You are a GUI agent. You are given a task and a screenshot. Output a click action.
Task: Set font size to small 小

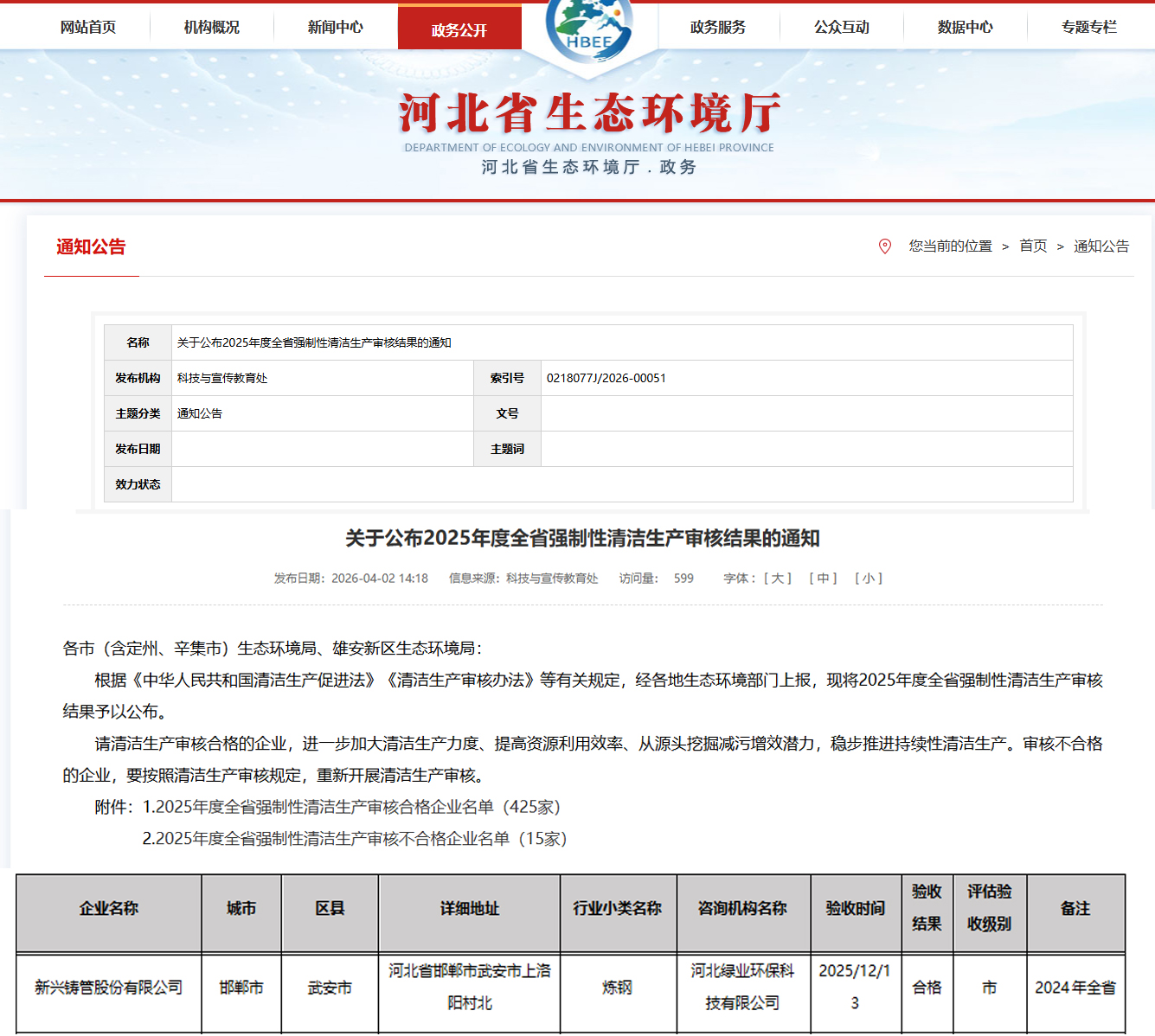[869, 579]
